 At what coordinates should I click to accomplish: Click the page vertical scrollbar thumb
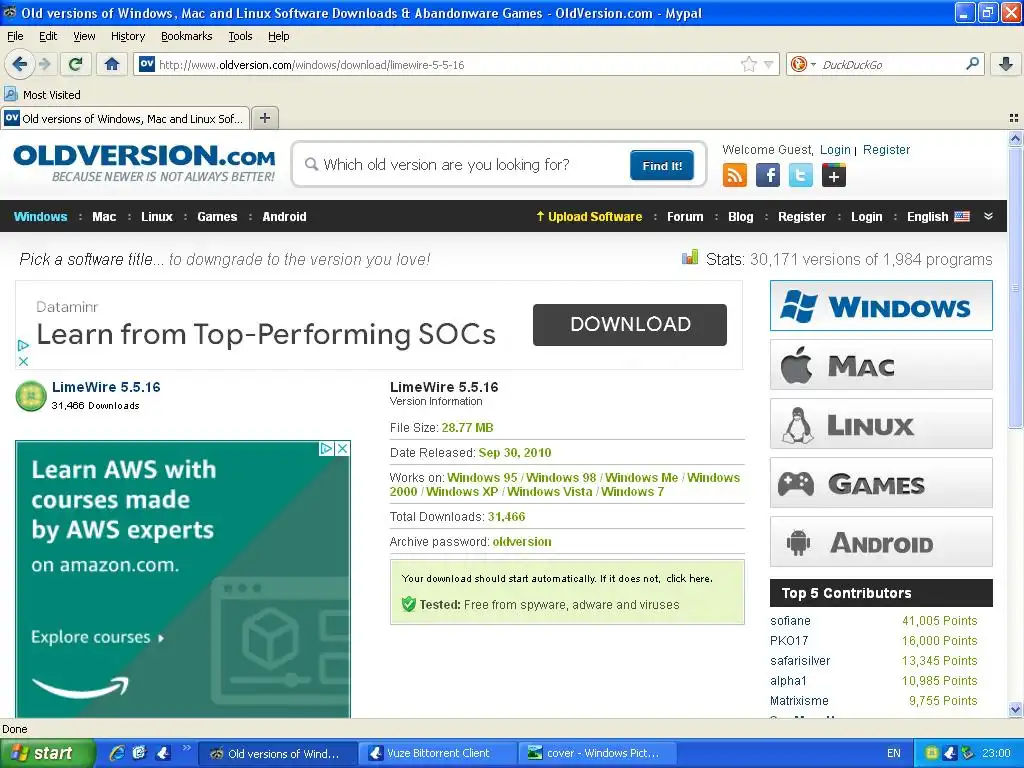1015,287
